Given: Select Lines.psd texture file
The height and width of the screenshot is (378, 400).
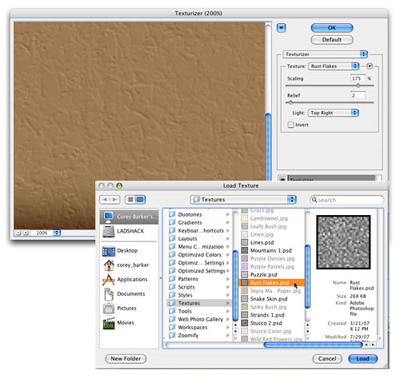Looking at the screenshot, I should coord(262,243).
